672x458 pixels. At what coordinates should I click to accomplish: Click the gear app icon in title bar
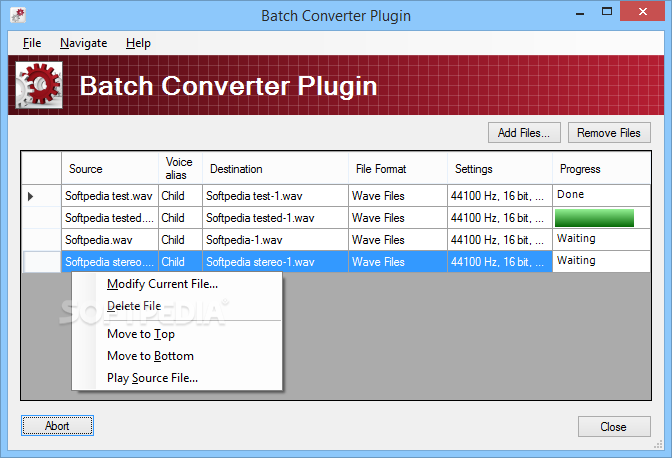18,15
